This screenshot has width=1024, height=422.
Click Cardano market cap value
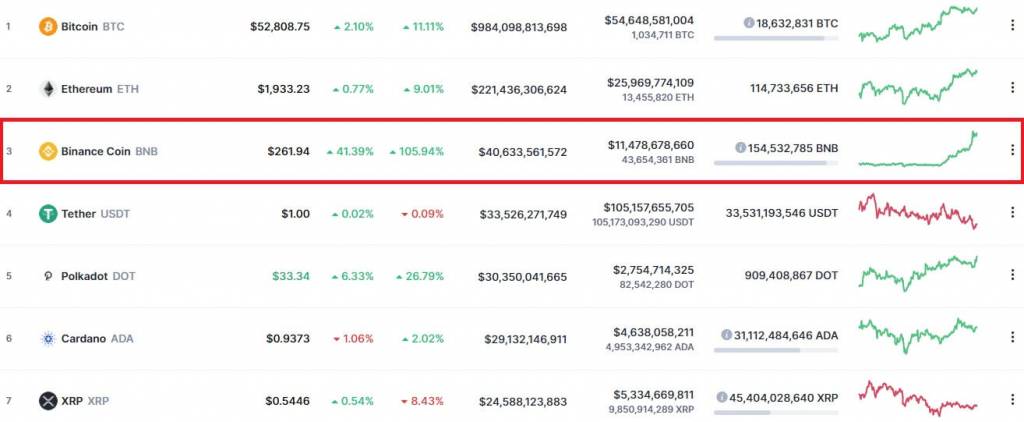click(x=519, y=339)
